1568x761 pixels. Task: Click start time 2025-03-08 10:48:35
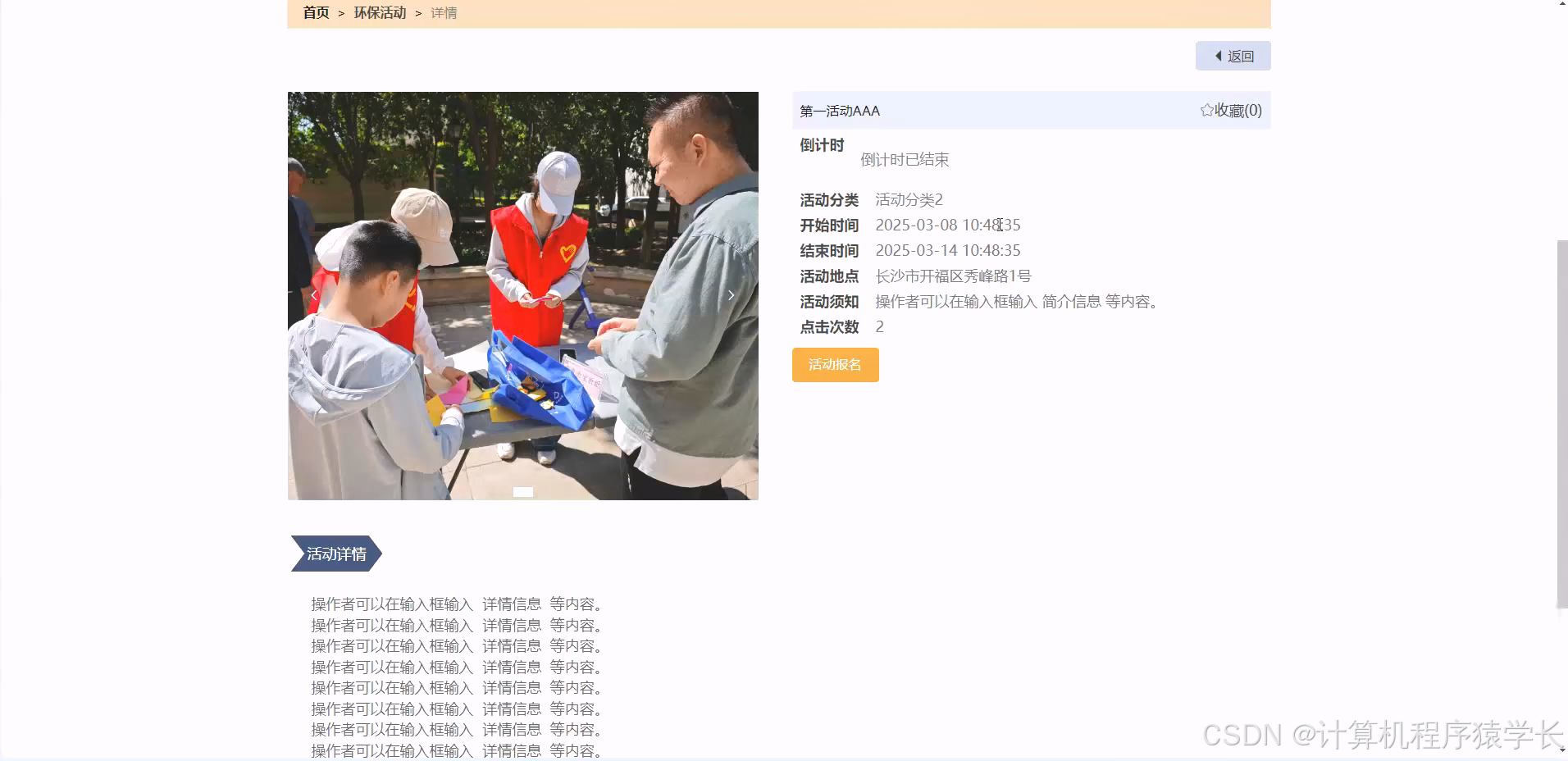click(948, 225)
